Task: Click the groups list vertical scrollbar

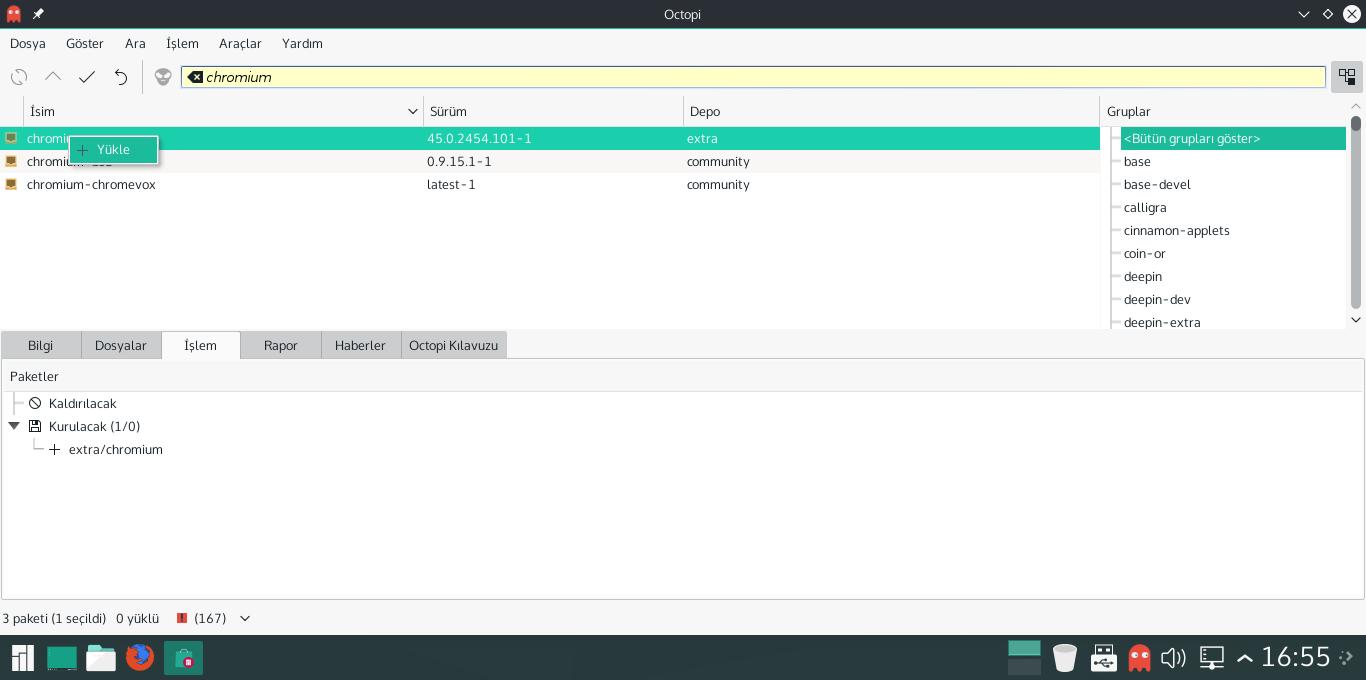Action: click(x=1356, y=212)
